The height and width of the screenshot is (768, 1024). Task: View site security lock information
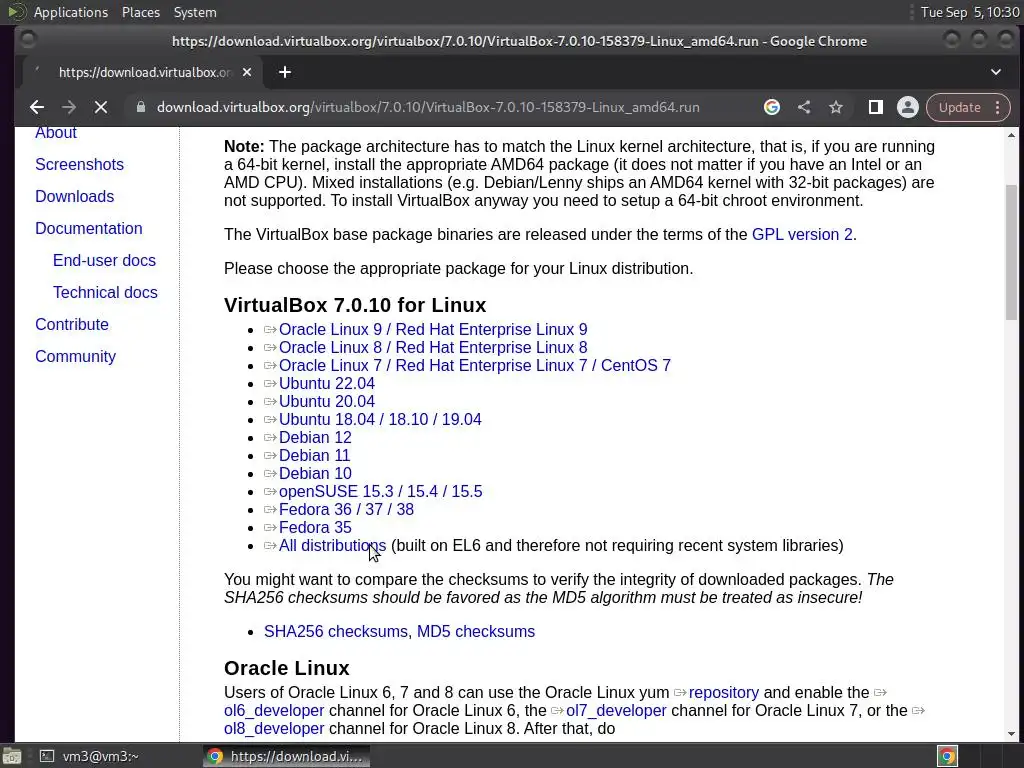click(x=140, y=107)
